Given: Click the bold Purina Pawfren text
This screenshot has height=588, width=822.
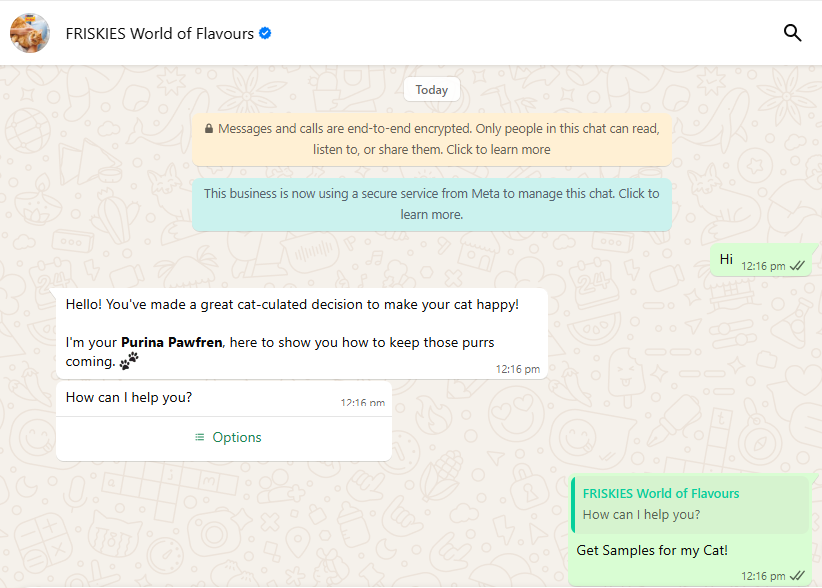Looking at the screenshot, I should pyautogui.click(x=171, y=343).
